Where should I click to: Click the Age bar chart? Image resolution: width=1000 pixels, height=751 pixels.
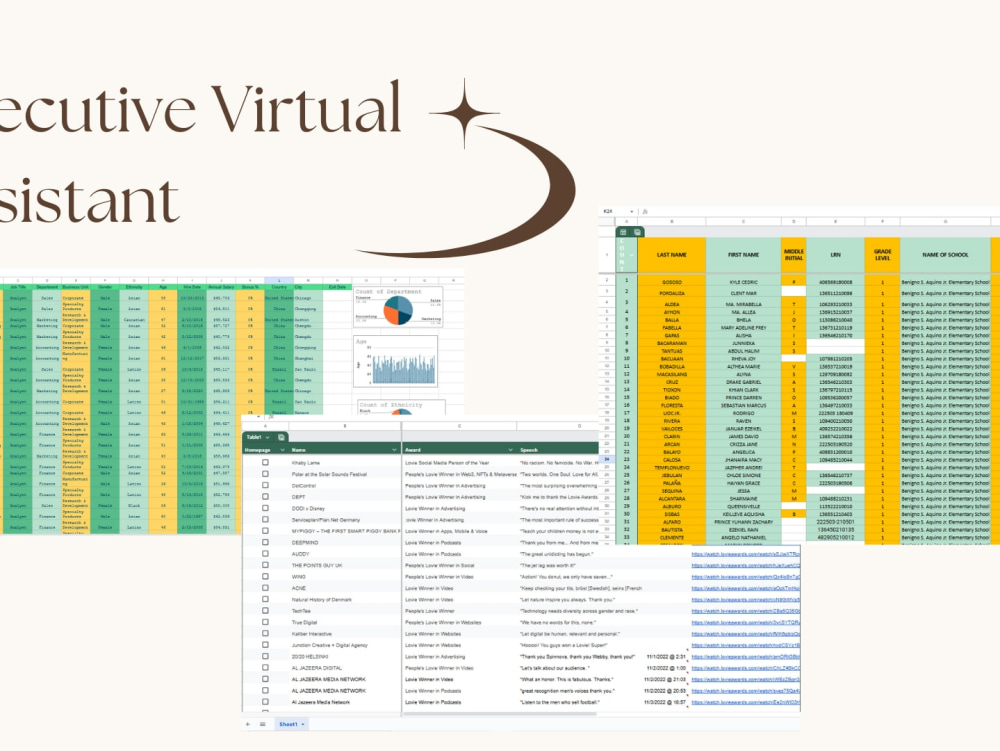(395, 361)
